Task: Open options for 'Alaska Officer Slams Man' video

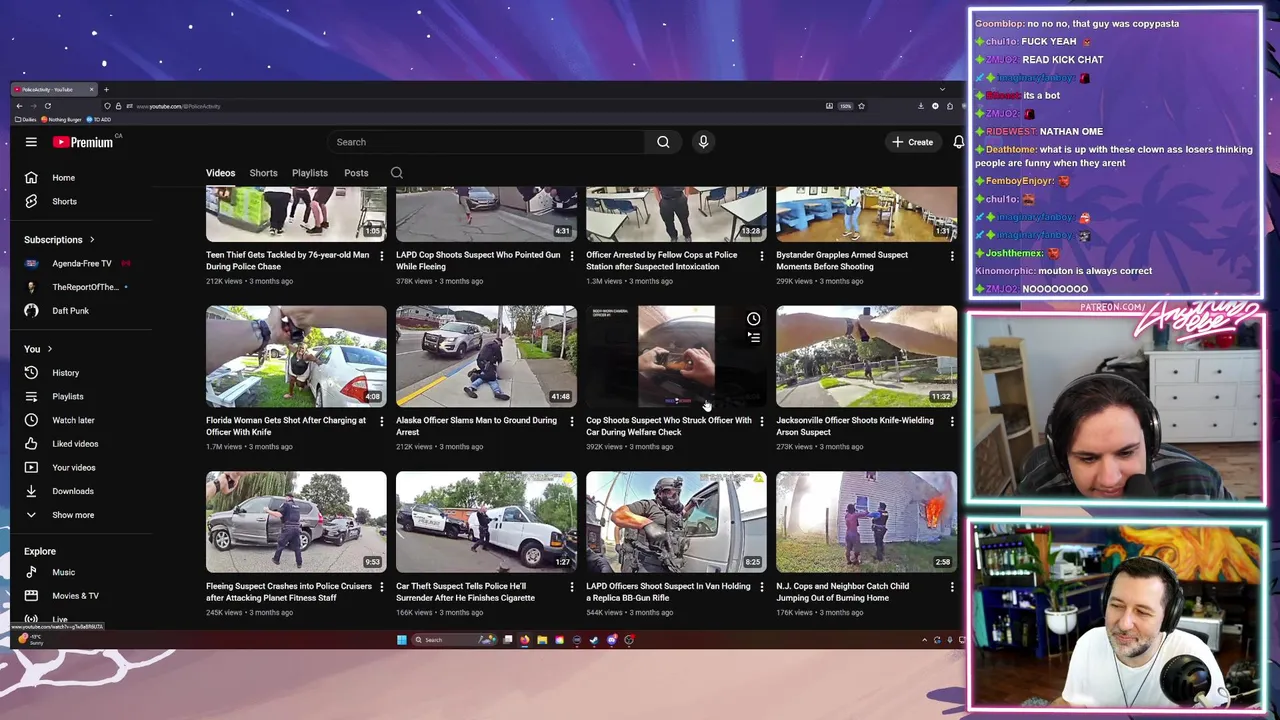Action: click(x=571, y=423)
